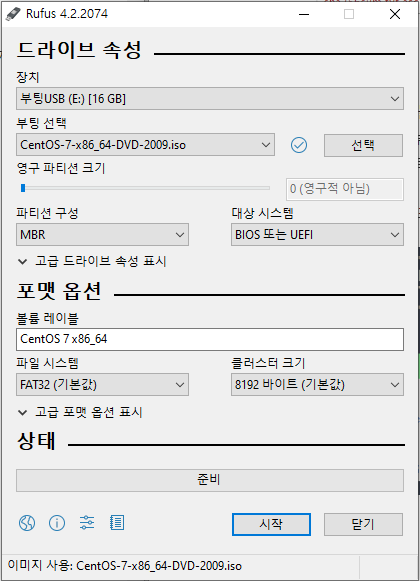Open the 부팅 선택 ISO dropdown
The height and width of the screenshot is (581, 420).
[145, 145]
